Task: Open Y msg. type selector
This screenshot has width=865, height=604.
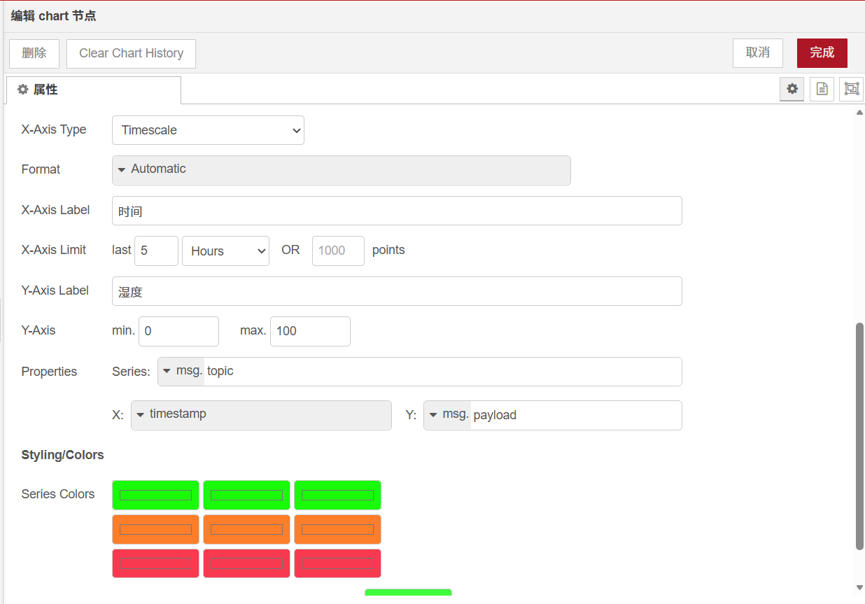Action: [447, 415]
